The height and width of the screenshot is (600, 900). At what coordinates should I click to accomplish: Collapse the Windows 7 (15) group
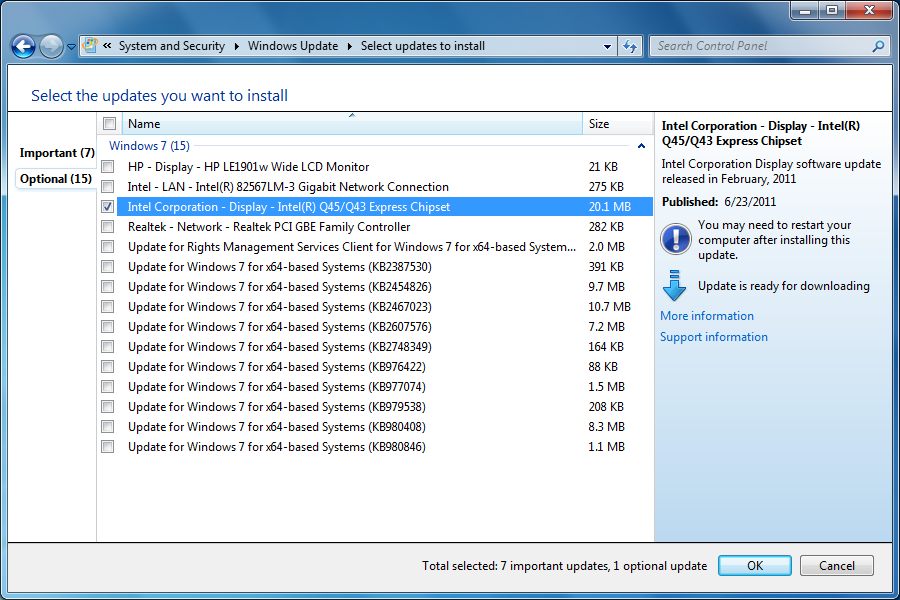pos(641,146)
